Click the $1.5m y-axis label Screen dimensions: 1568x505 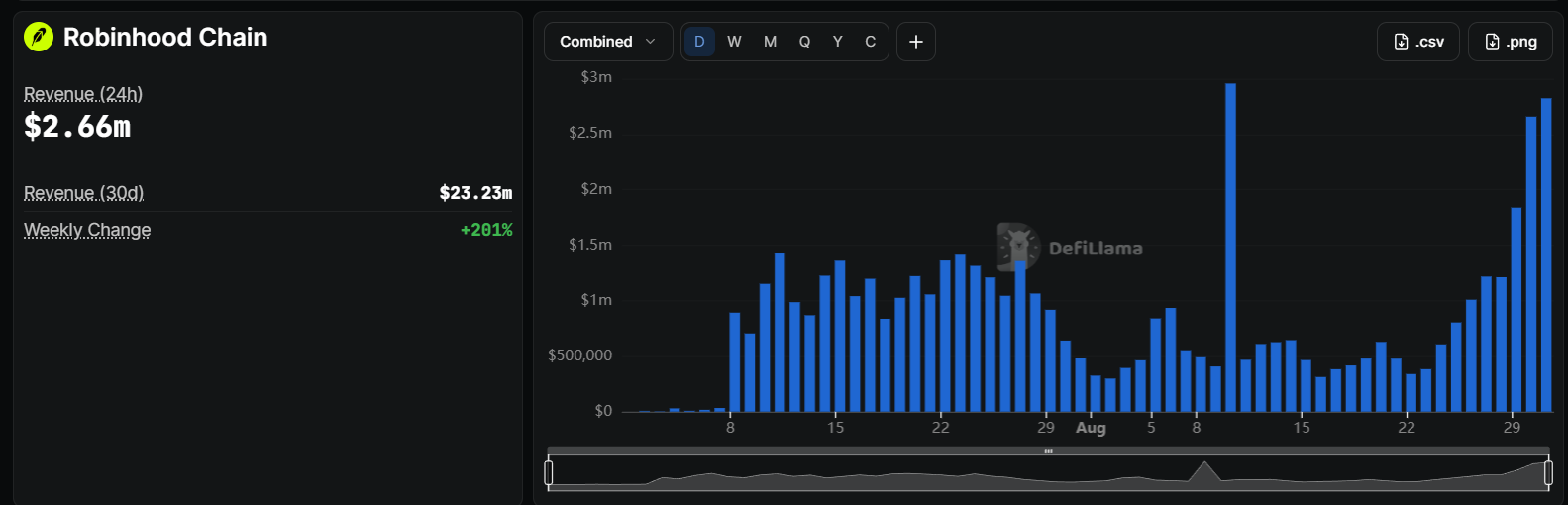click(590, 245)
